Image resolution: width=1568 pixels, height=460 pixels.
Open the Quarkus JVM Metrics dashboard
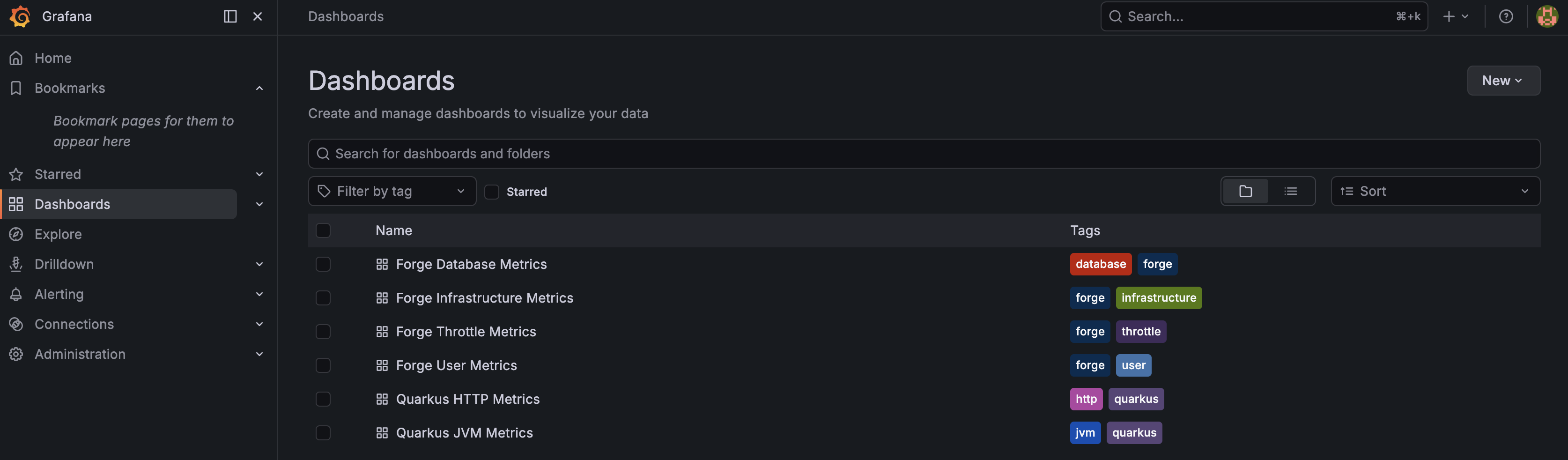(464, 433)
